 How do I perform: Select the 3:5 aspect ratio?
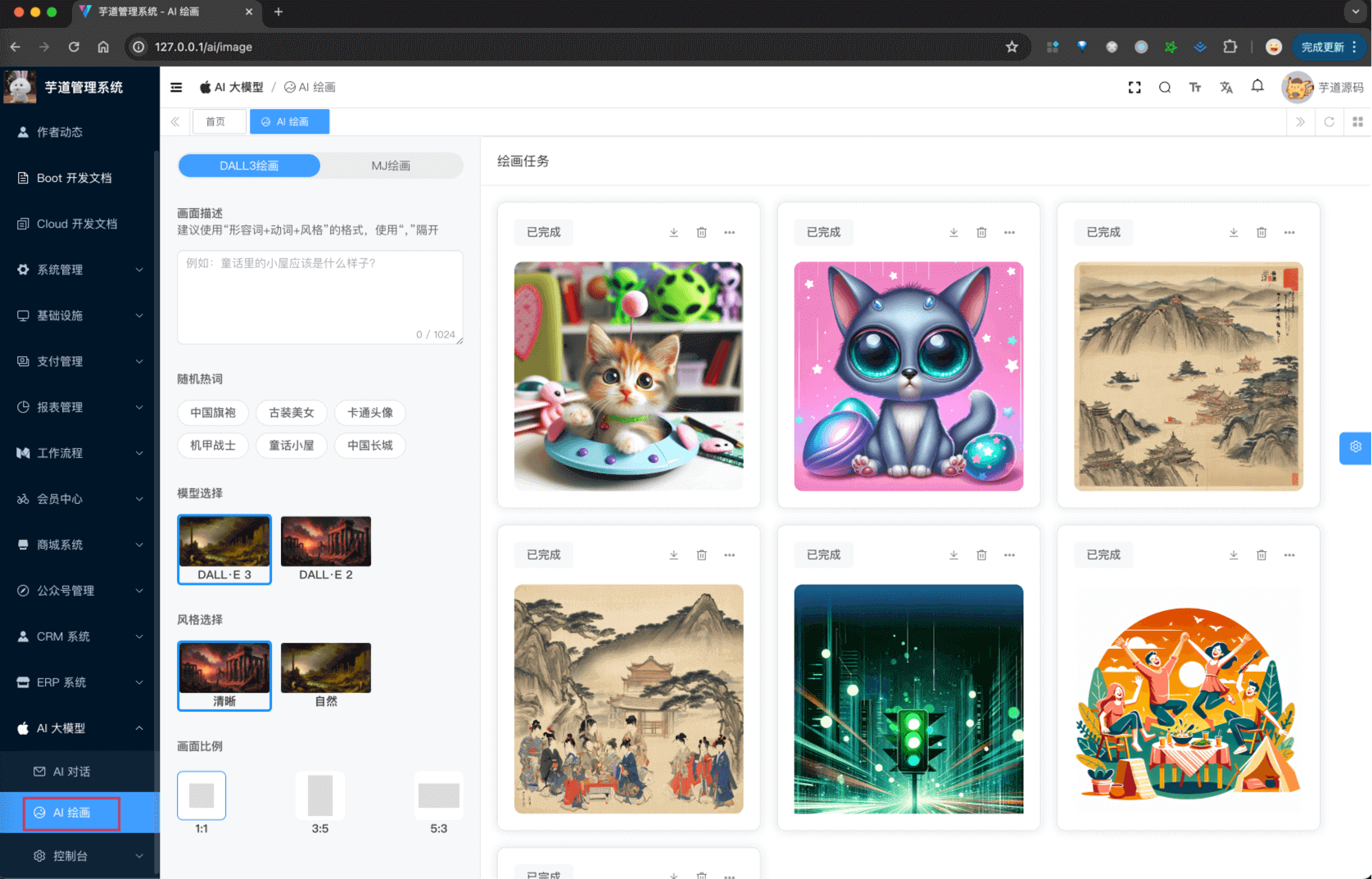pos(320,795)
